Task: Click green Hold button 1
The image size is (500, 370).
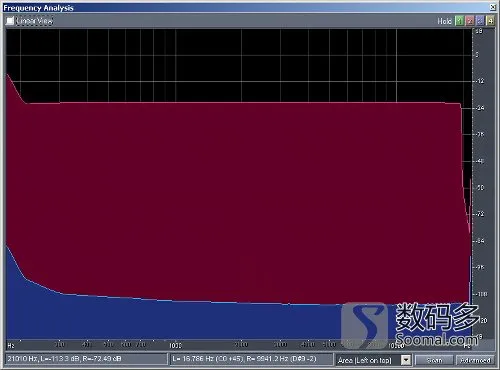Action: (460, 21)
